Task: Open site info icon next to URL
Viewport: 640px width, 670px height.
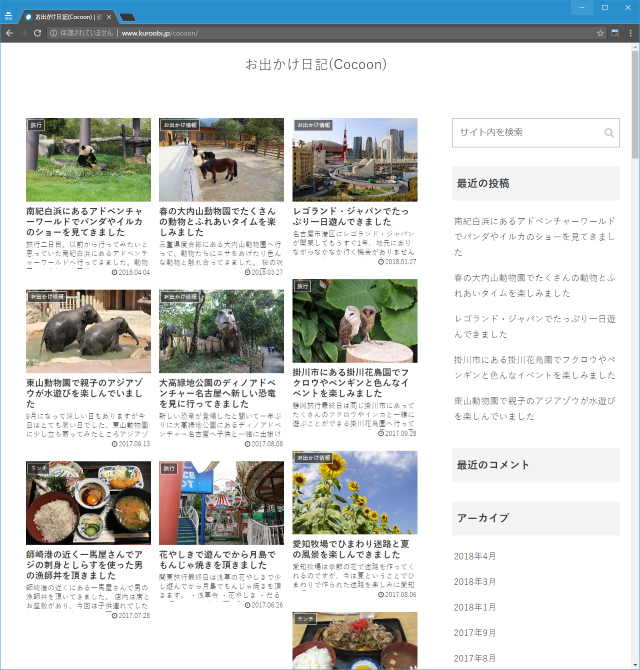Action: tap(53, 33)
